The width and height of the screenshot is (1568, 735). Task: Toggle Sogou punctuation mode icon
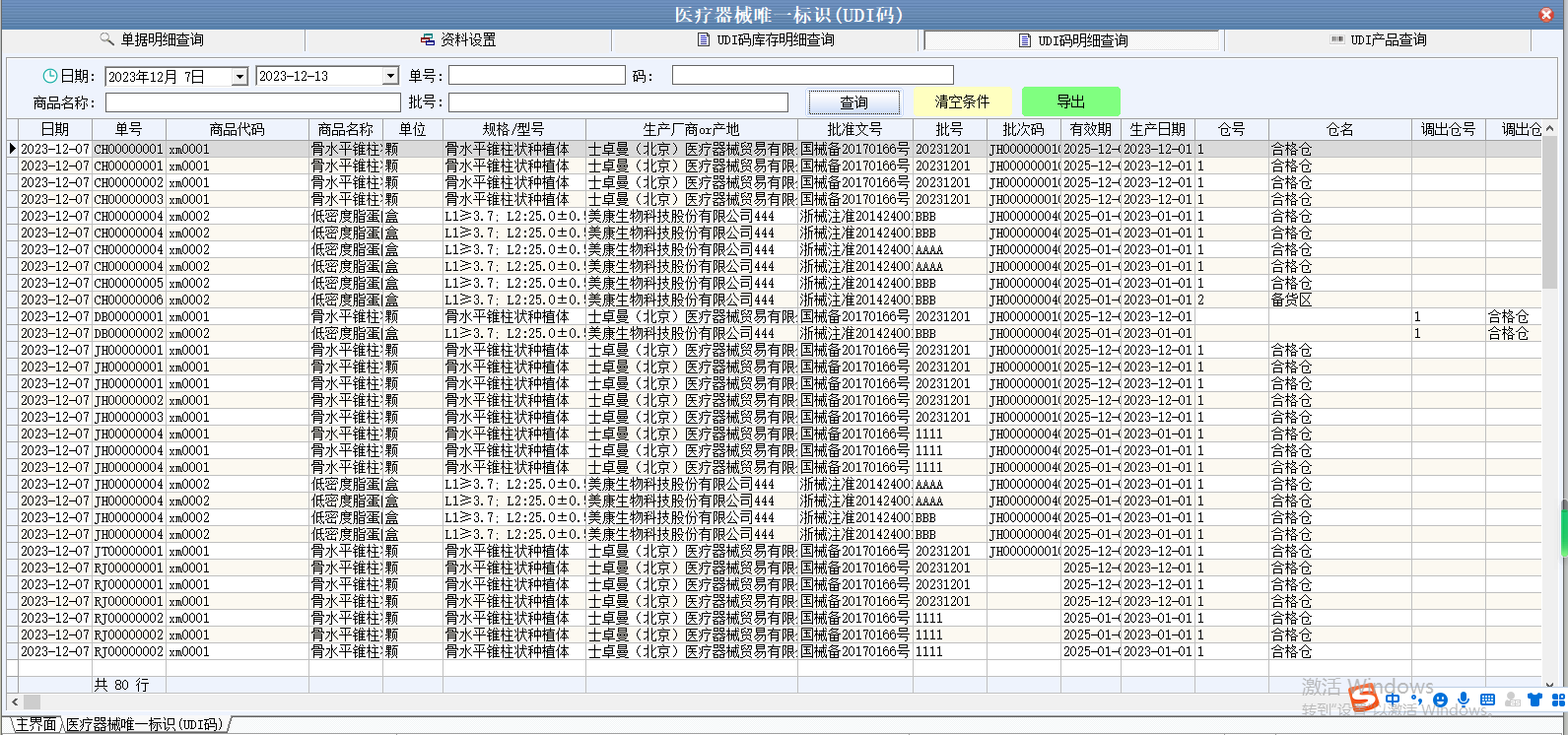(1416, 700)
